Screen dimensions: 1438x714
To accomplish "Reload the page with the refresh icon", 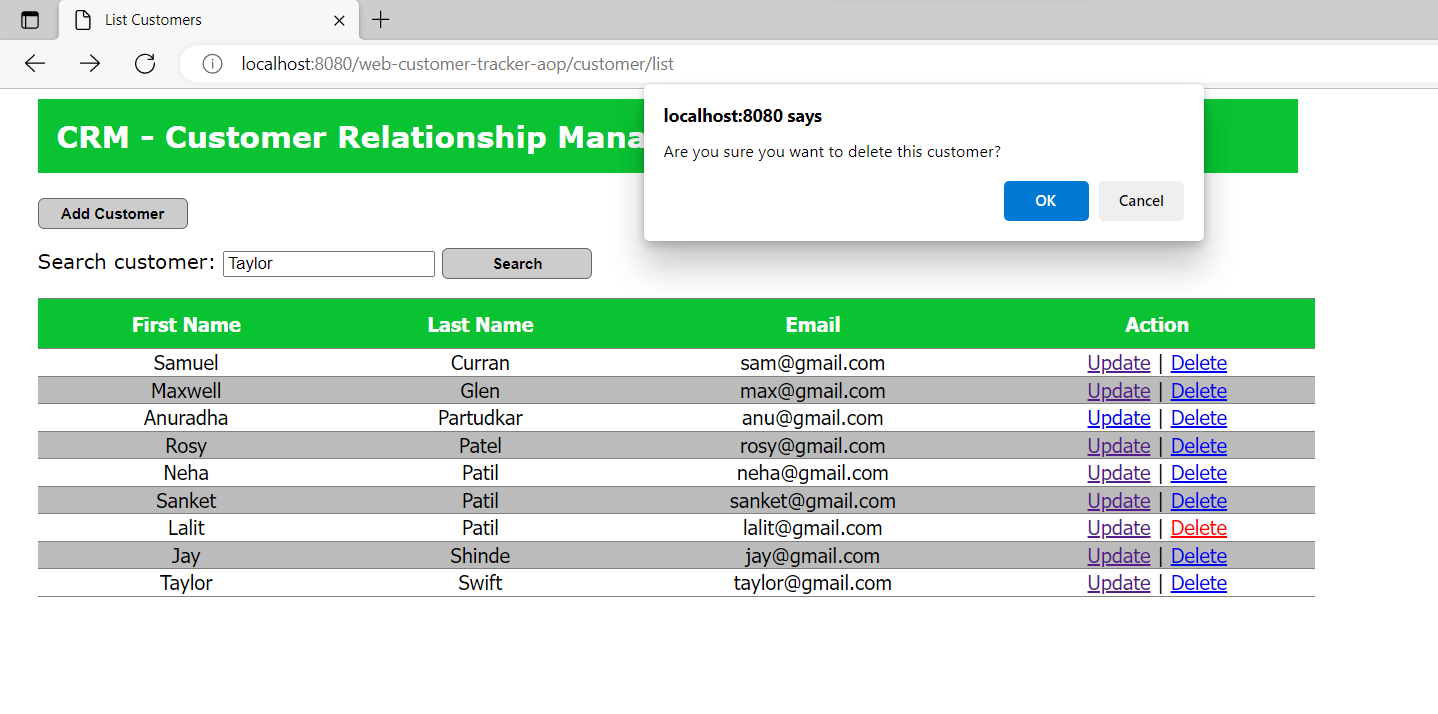I will click(x=145, y=64).
